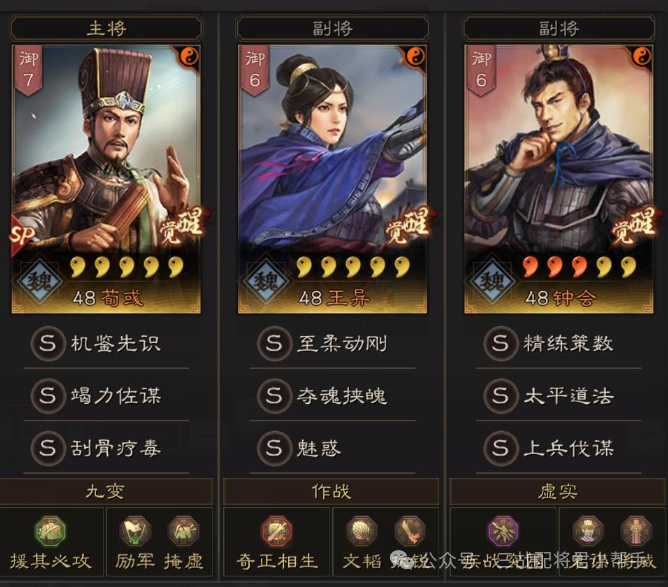
Task: Click the purple tactic icon under 虚实
Action: [503, 531]
